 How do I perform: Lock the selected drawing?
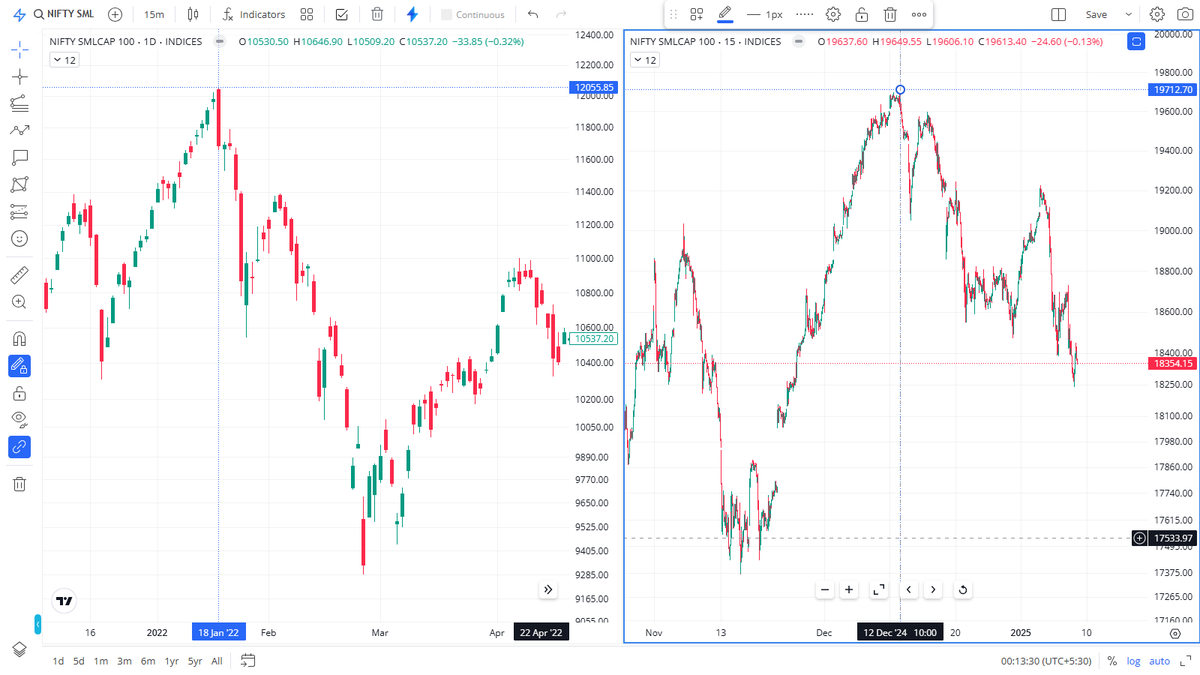861,15
